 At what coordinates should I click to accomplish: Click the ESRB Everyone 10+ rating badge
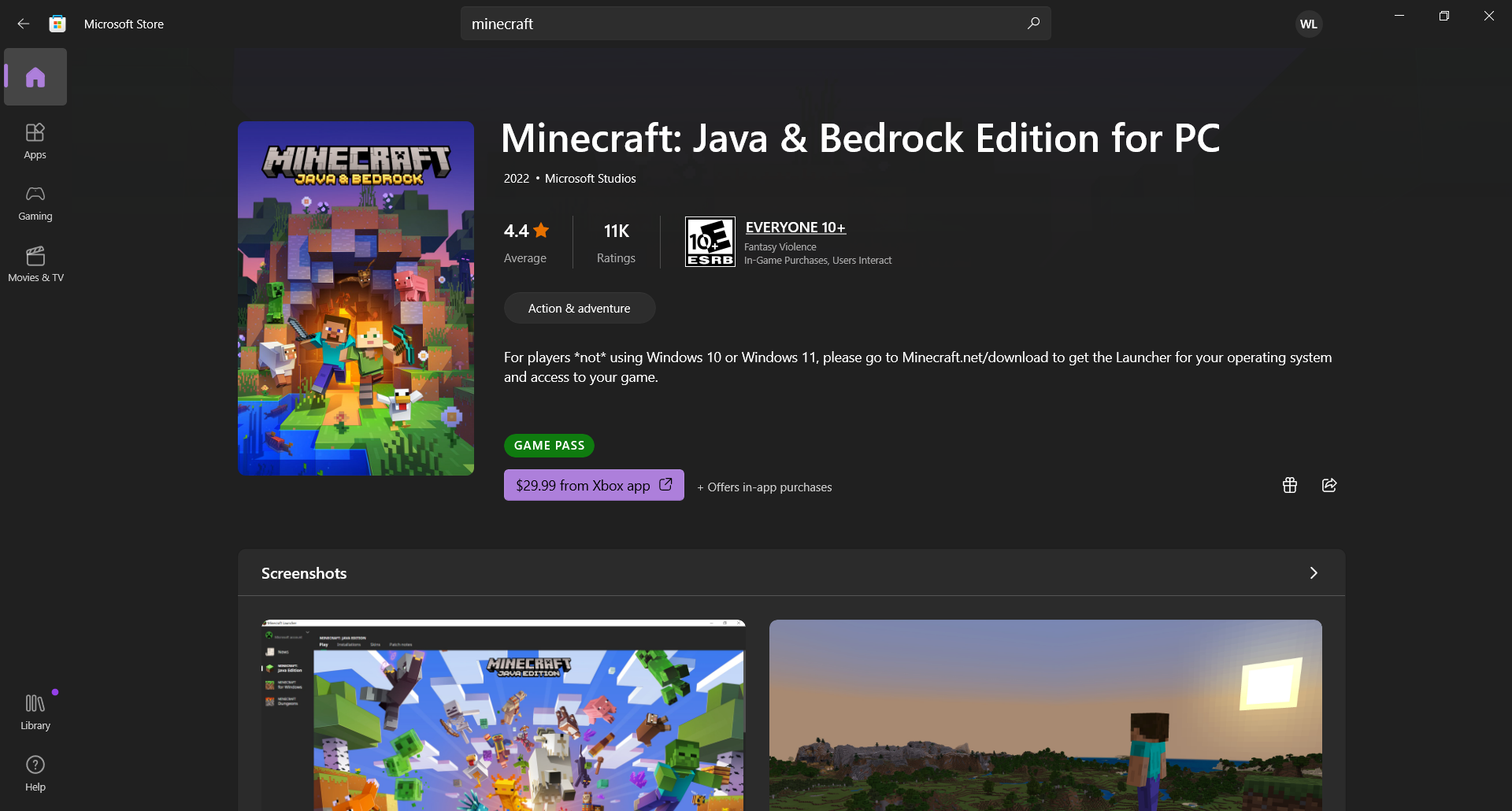click(x=710, y=242)
